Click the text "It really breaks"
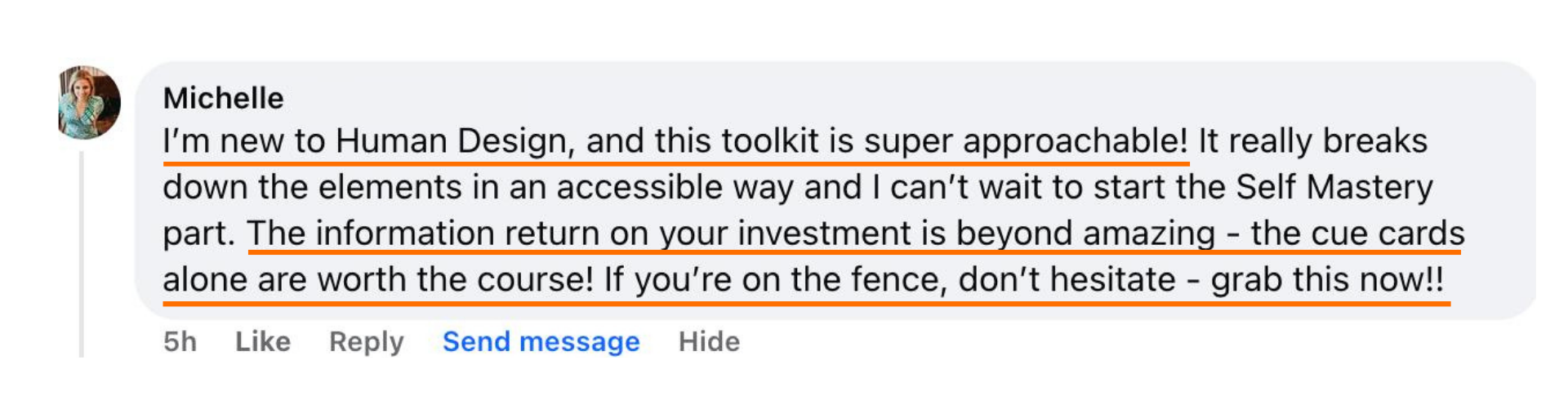The width and height of the screenshot is (1568, 405). (1312, 141)
